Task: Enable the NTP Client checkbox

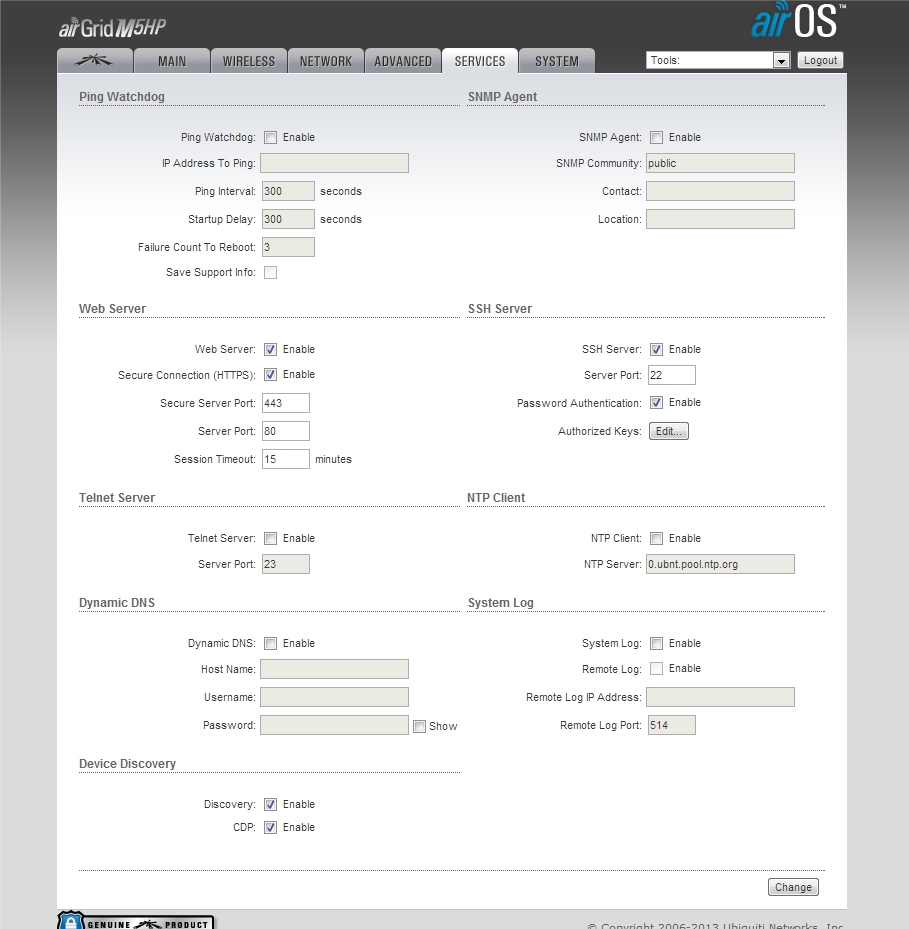Action: (656, 539)
